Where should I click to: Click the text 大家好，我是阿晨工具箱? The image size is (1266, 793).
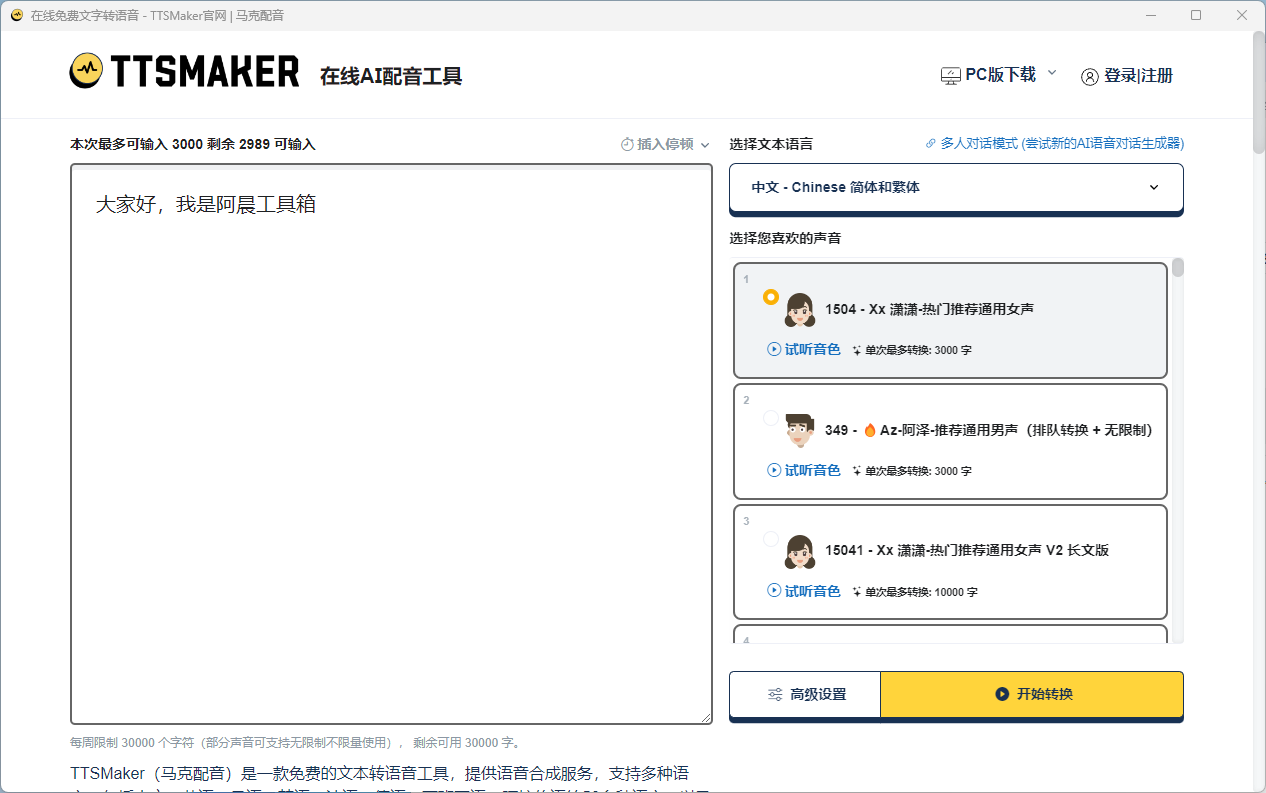coord(206,205)
